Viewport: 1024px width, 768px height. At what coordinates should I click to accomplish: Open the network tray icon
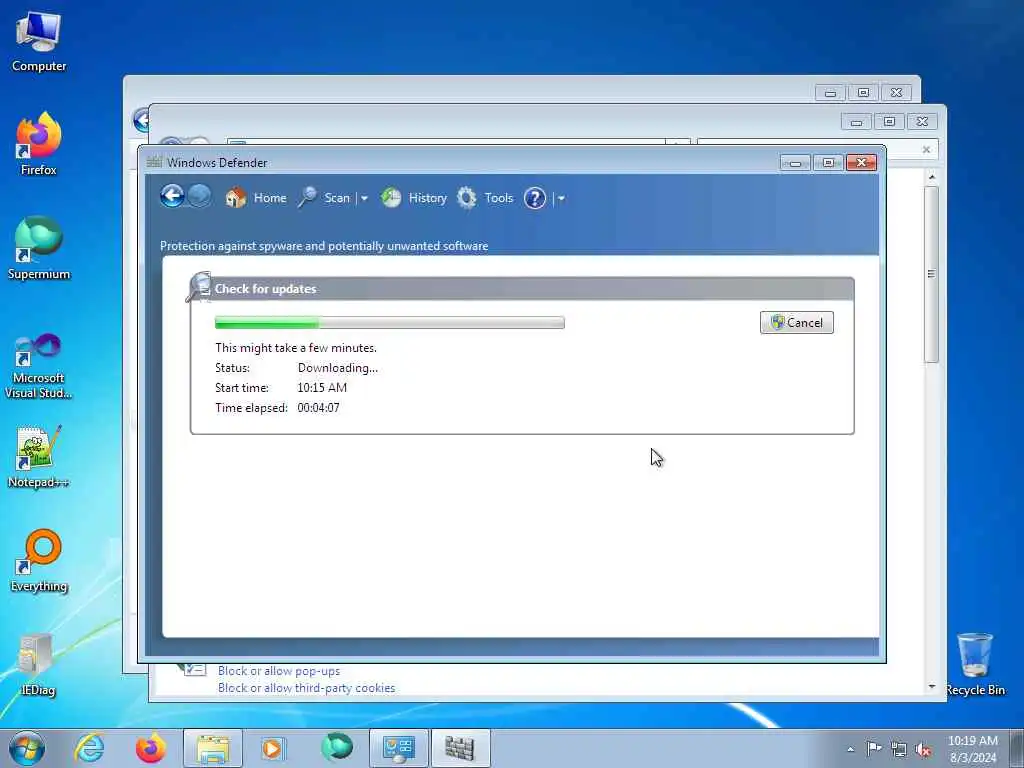(x=899, y=749)
